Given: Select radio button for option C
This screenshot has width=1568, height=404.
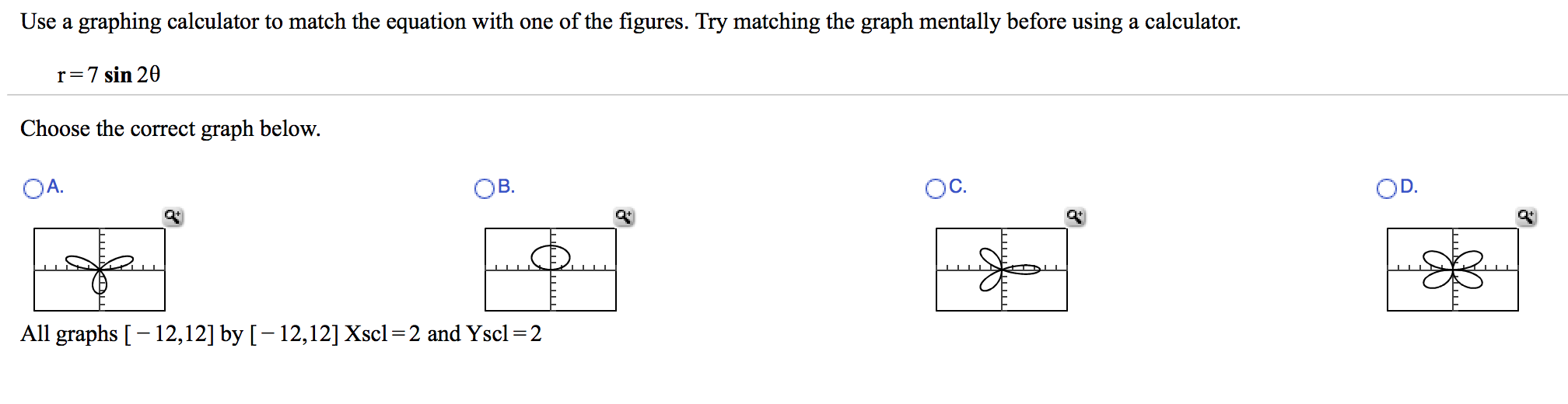Looking at the screenshot, I should (x=936, y=189).
